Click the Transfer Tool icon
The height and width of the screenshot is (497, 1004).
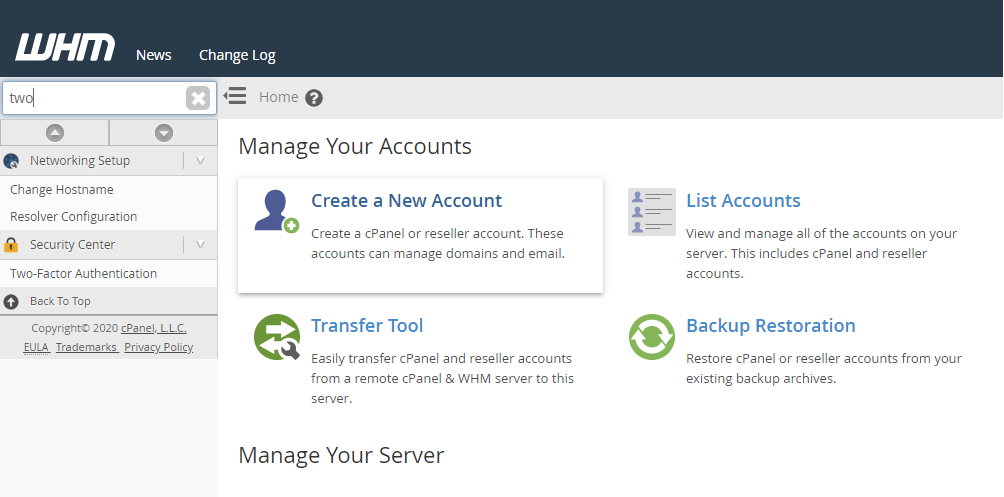[277, 337]
